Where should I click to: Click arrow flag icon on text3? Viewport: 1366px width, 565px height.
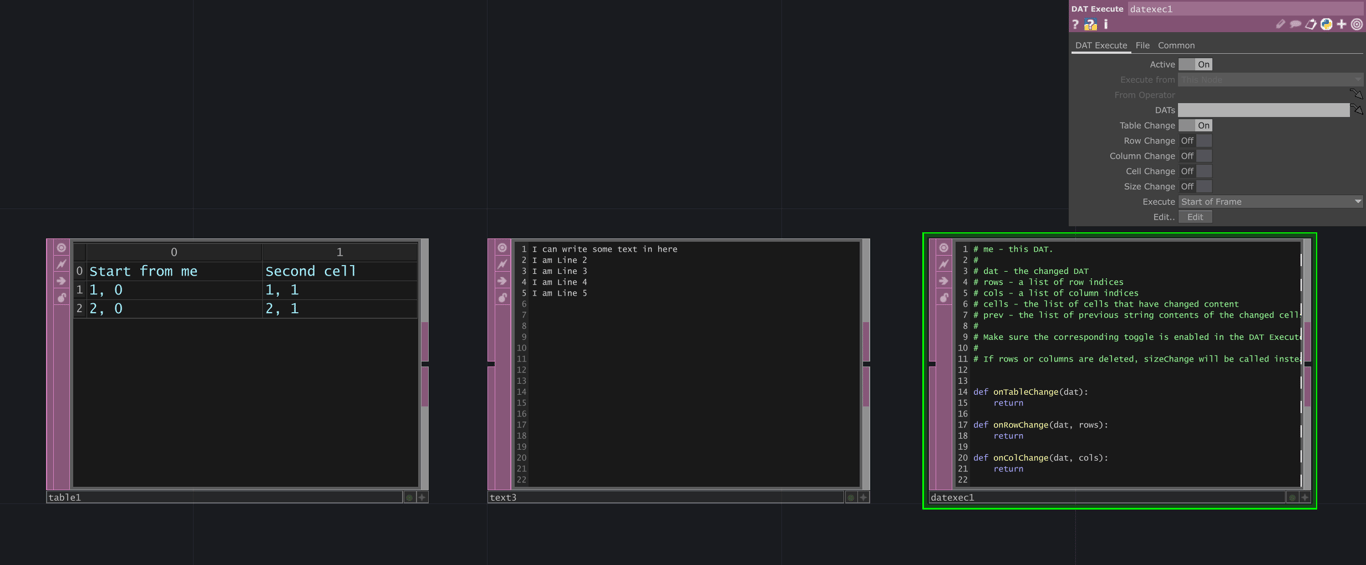point(502,281)
